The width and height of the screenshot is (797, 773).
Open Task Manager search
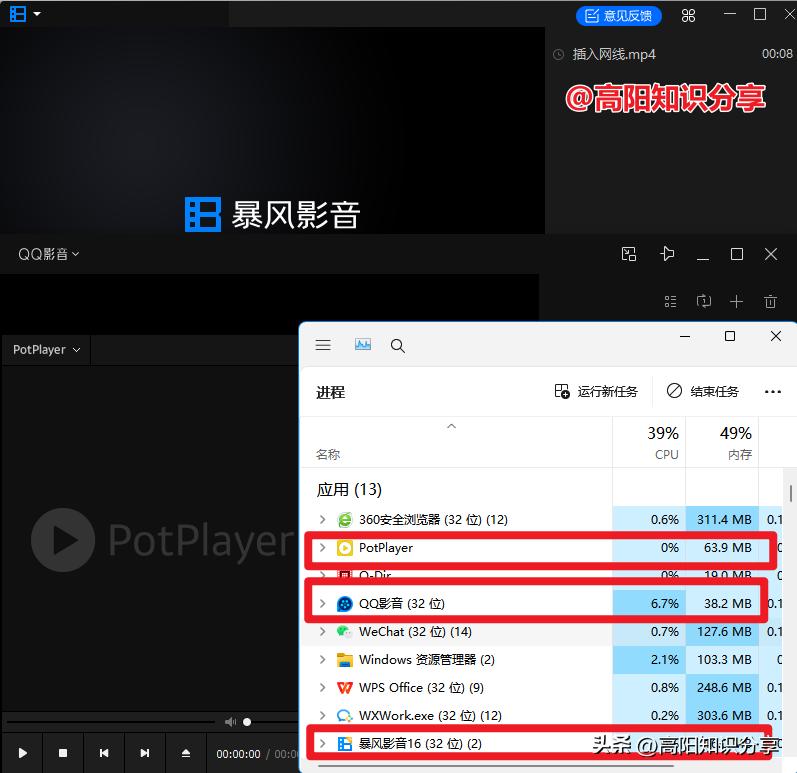[397, 346]
